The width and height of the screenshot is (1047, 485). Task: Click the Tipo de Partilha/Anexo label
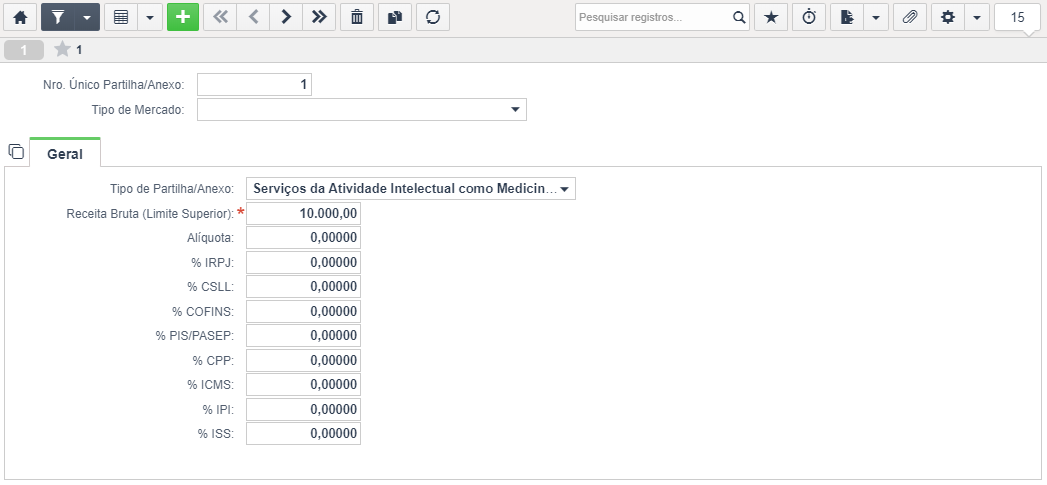pyautogui.click(x=172, y=189)
